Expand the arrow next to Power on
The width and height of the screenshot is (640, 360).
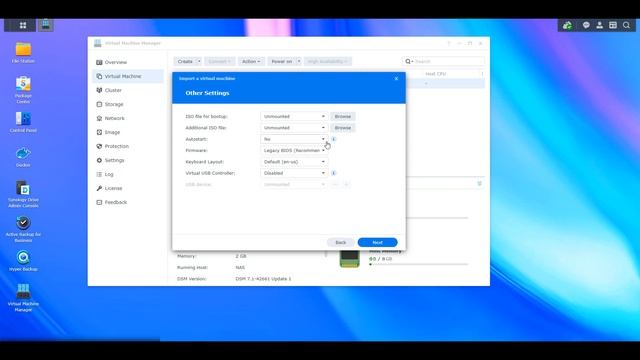(x=299, y=61)
